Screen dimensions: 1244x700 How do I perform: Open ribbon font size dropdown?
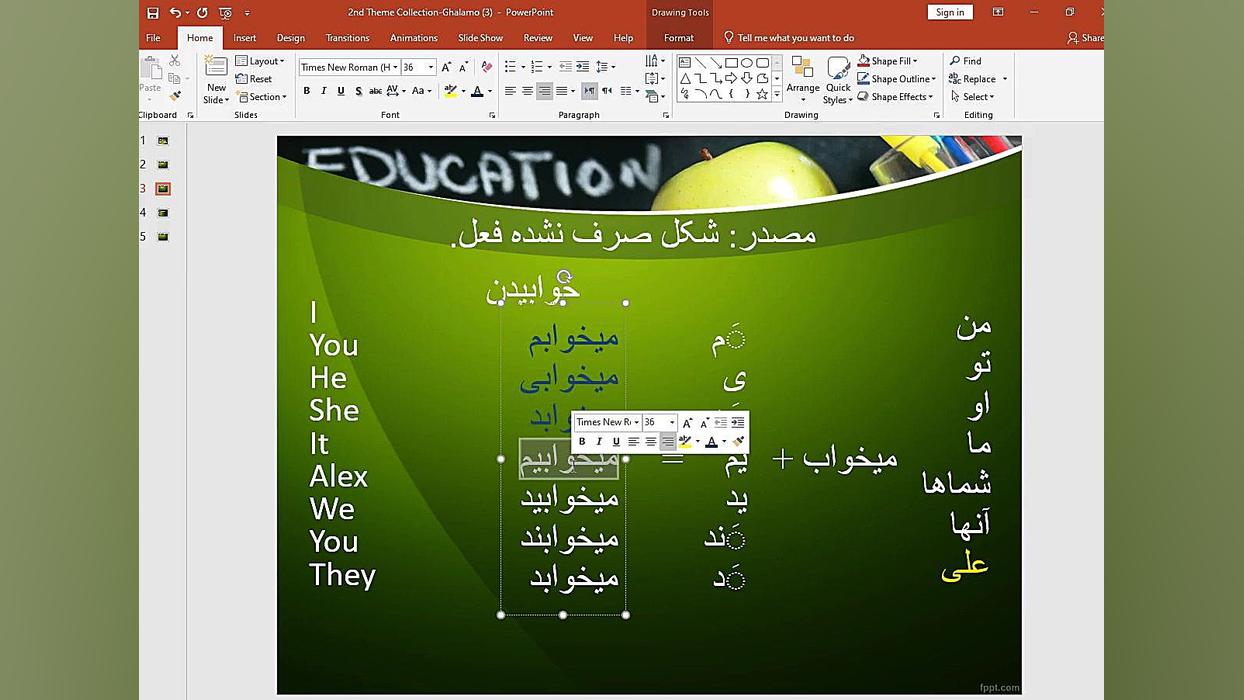431,67
